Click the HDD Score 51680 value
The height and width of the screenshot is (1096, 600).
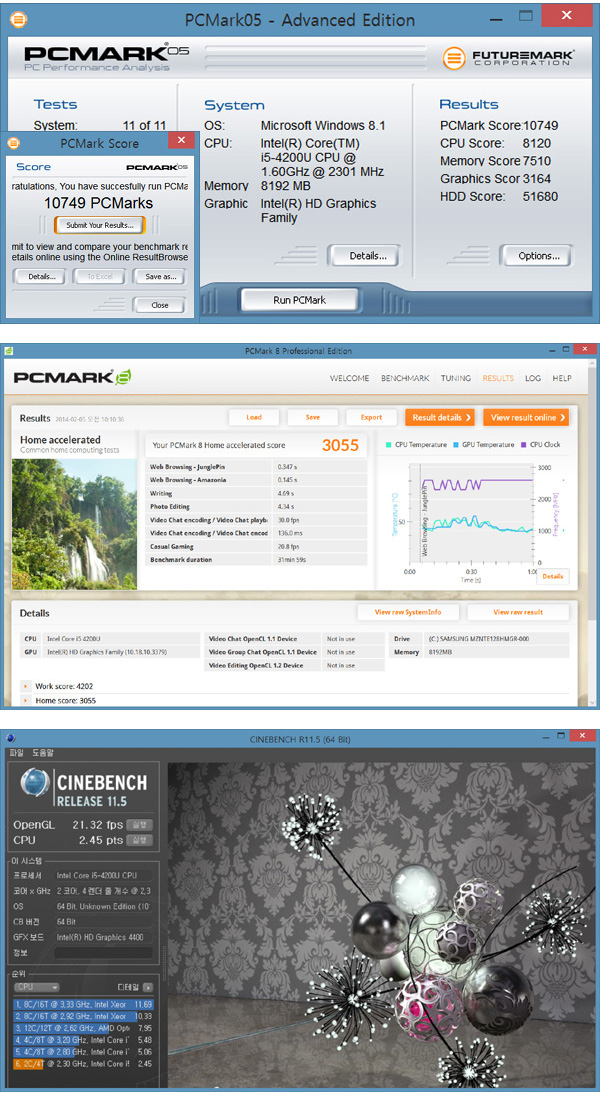click(540, 196)
